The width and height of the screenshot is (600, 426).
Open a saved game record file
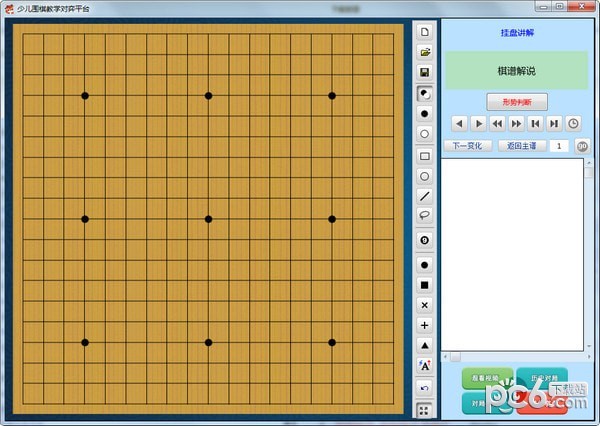(424, 52)
